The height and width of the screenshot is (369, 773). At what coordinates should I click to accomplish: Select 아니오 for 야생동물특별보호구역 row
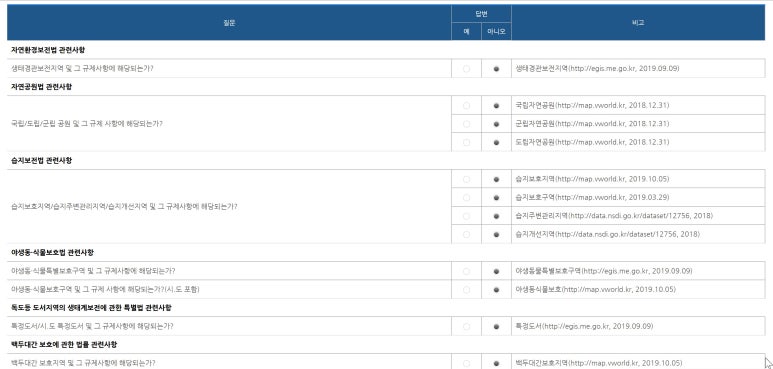[496, 271]
